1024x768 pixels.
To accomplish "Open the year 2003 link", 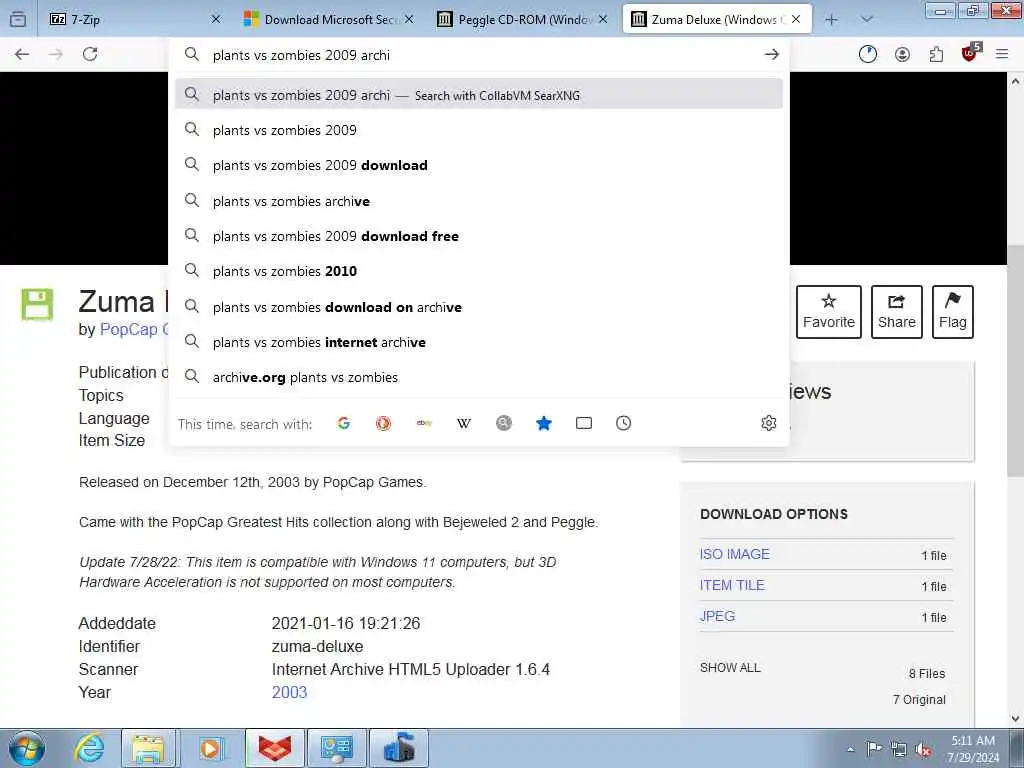I will [289, 692].
